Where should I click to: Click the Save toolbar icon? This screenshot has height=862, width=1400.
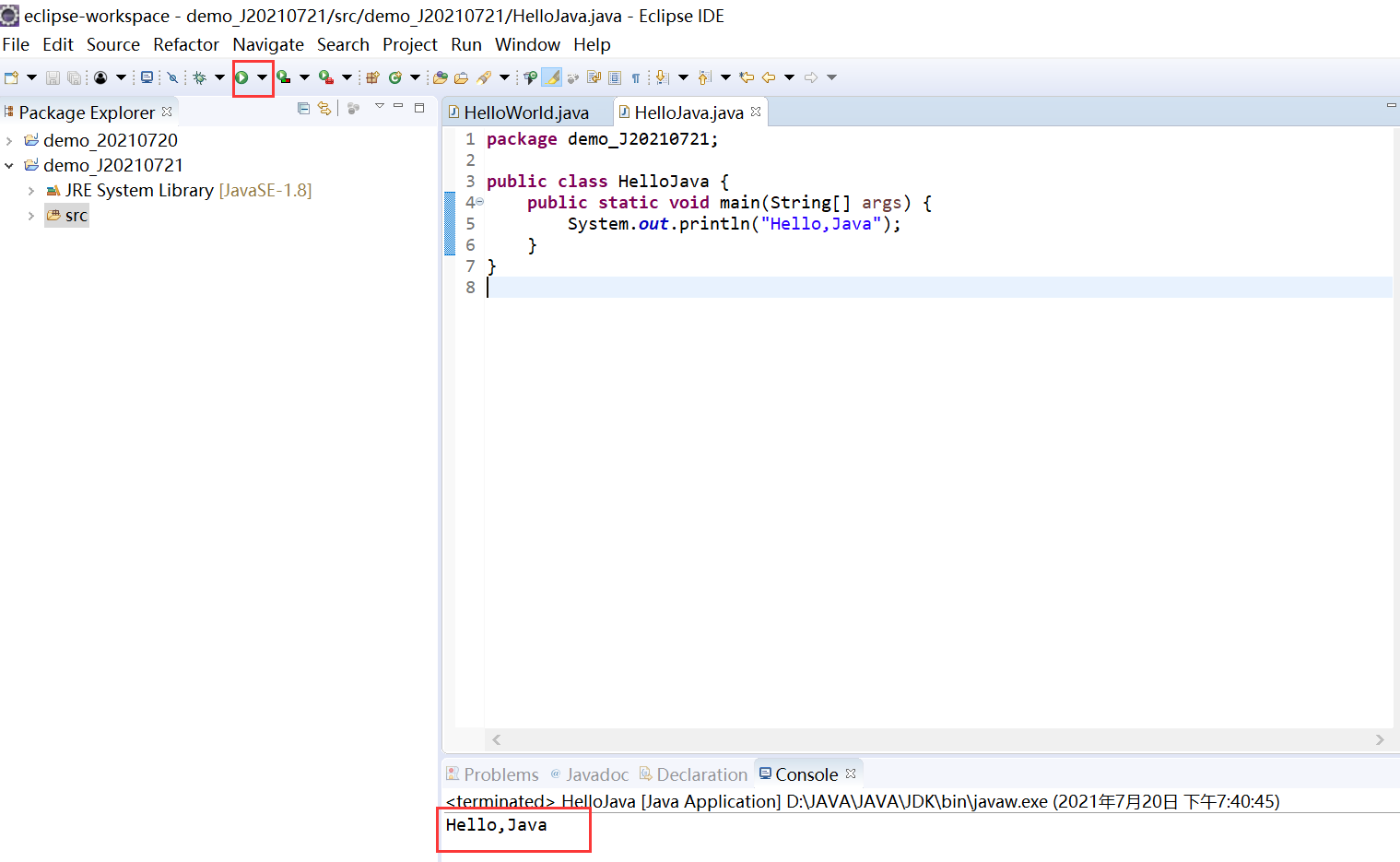[x=53, y=77]
